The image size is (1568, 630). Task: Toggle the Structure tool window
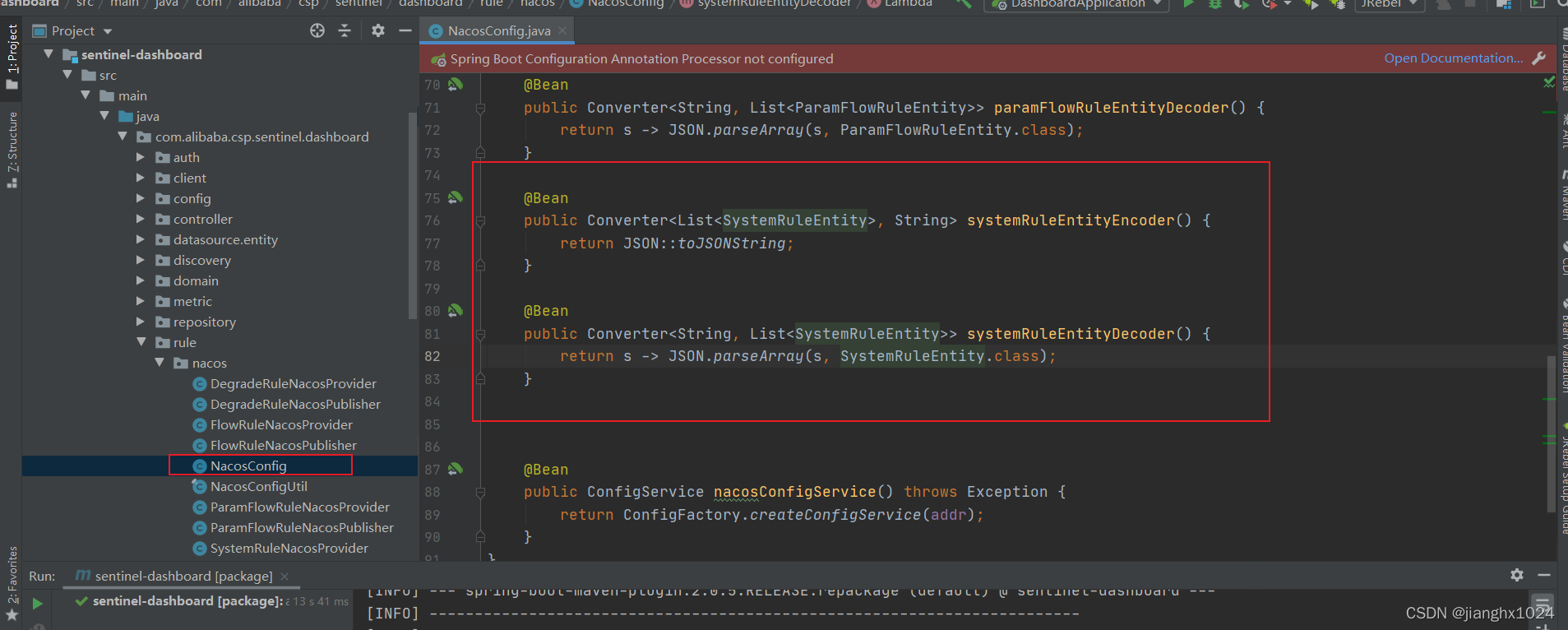coord(12,150)
